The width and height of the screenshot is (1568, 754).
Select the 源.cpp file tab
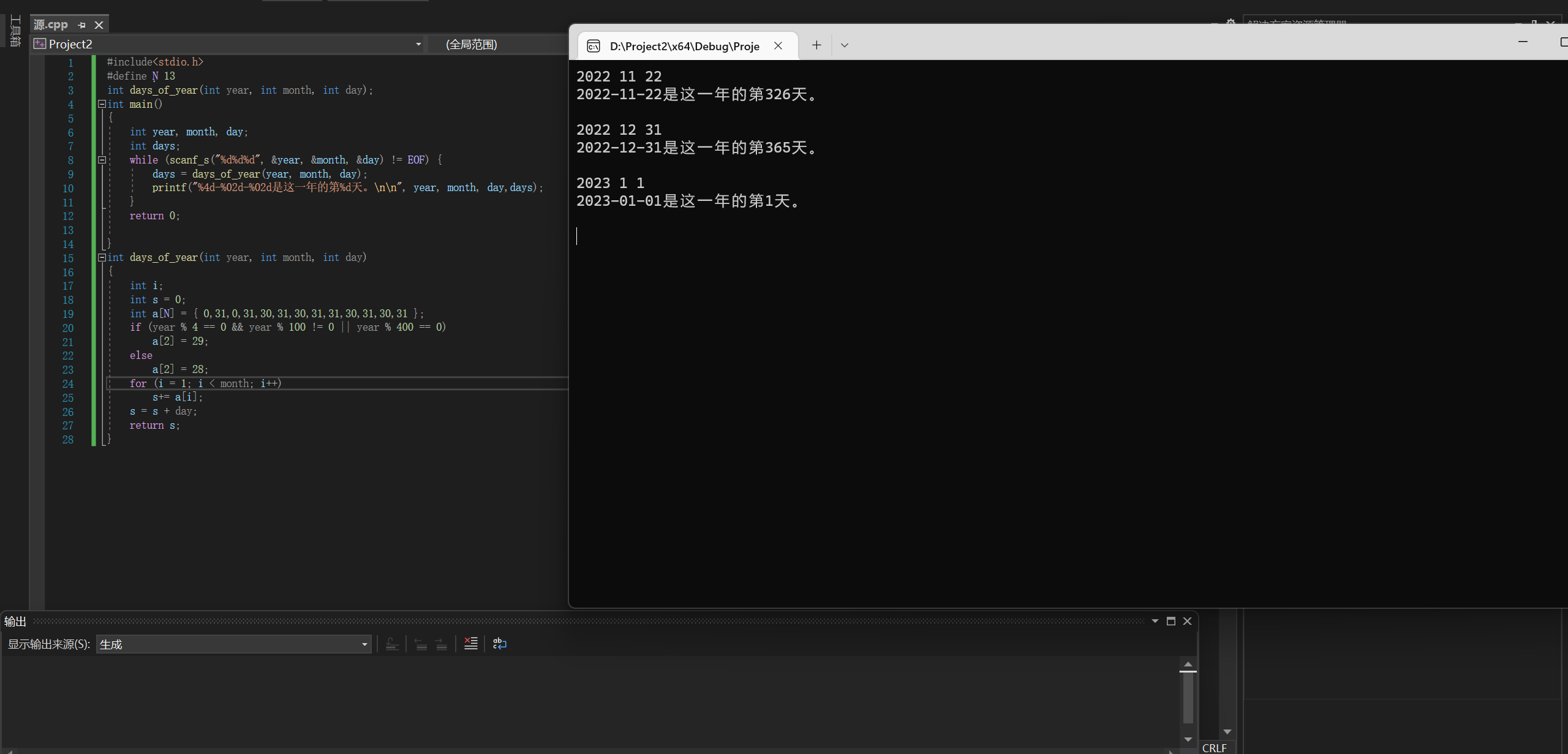click(x=51, y=25)
